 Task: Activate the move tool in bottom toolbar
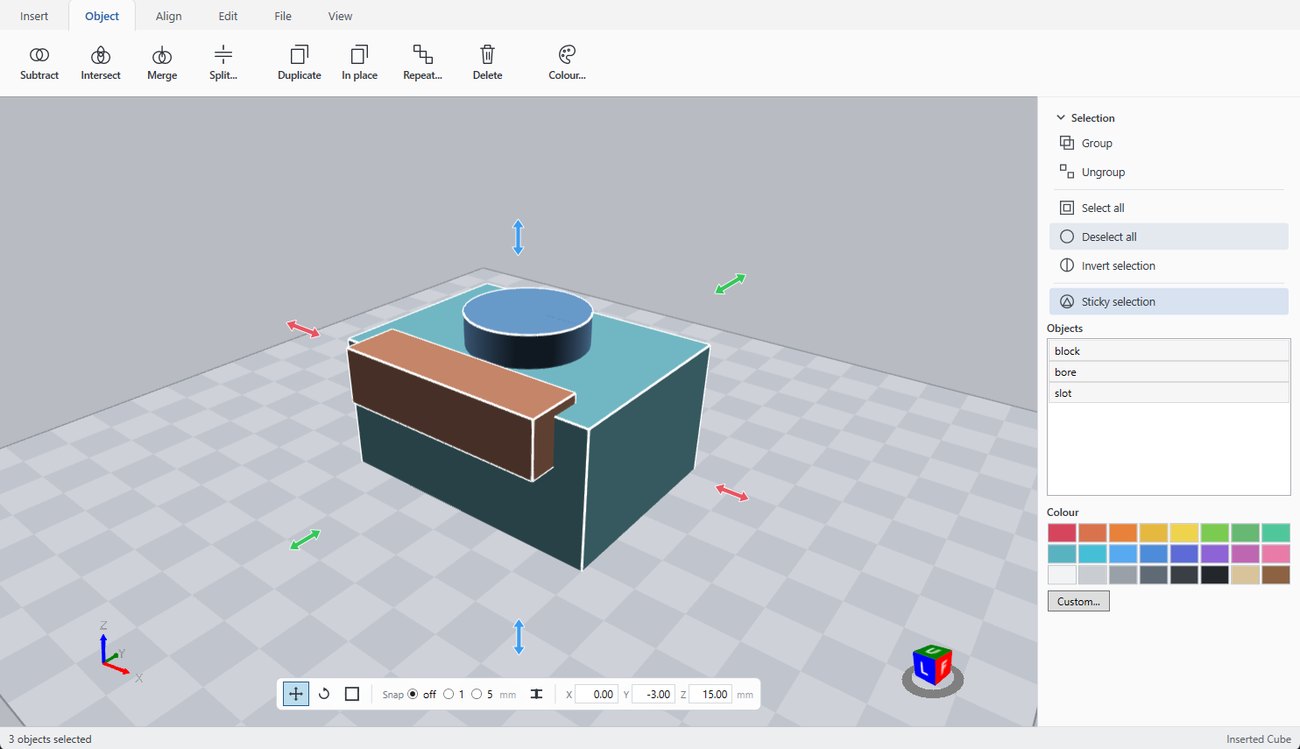click(296, 694)
